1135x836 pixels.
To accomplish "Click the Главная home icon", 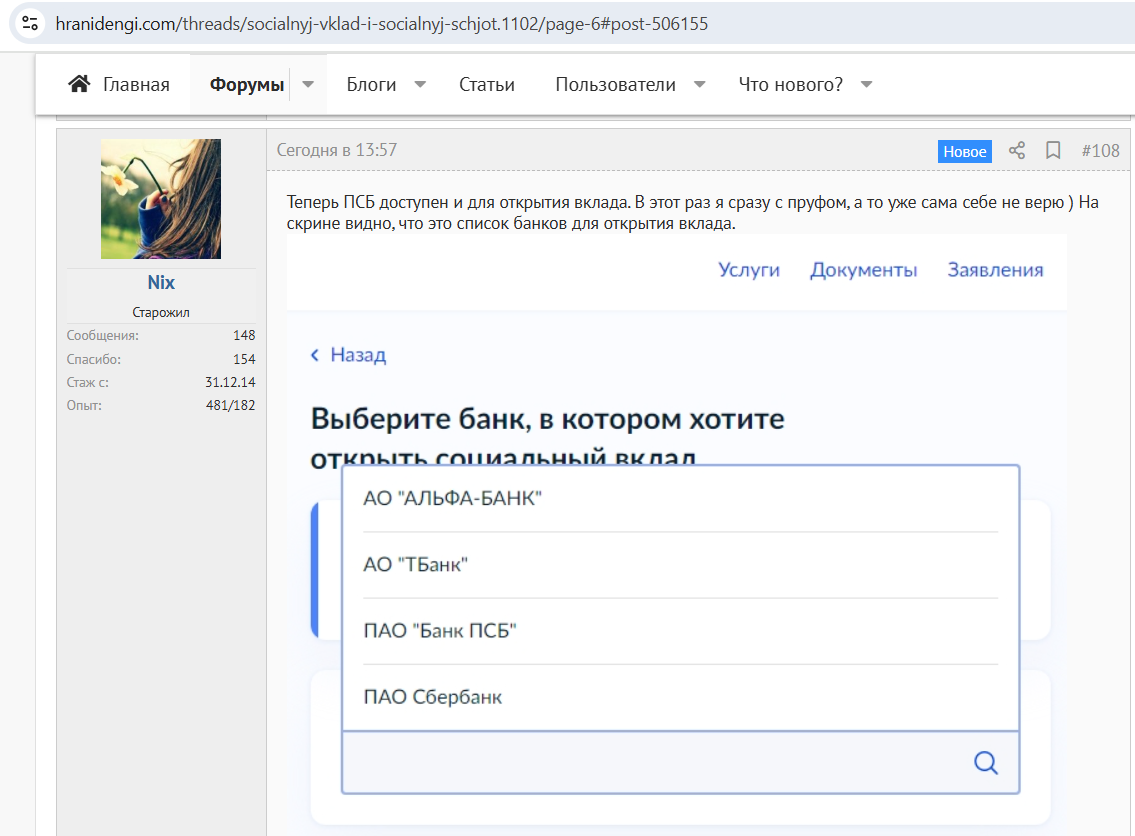I will tap(79, 84).
